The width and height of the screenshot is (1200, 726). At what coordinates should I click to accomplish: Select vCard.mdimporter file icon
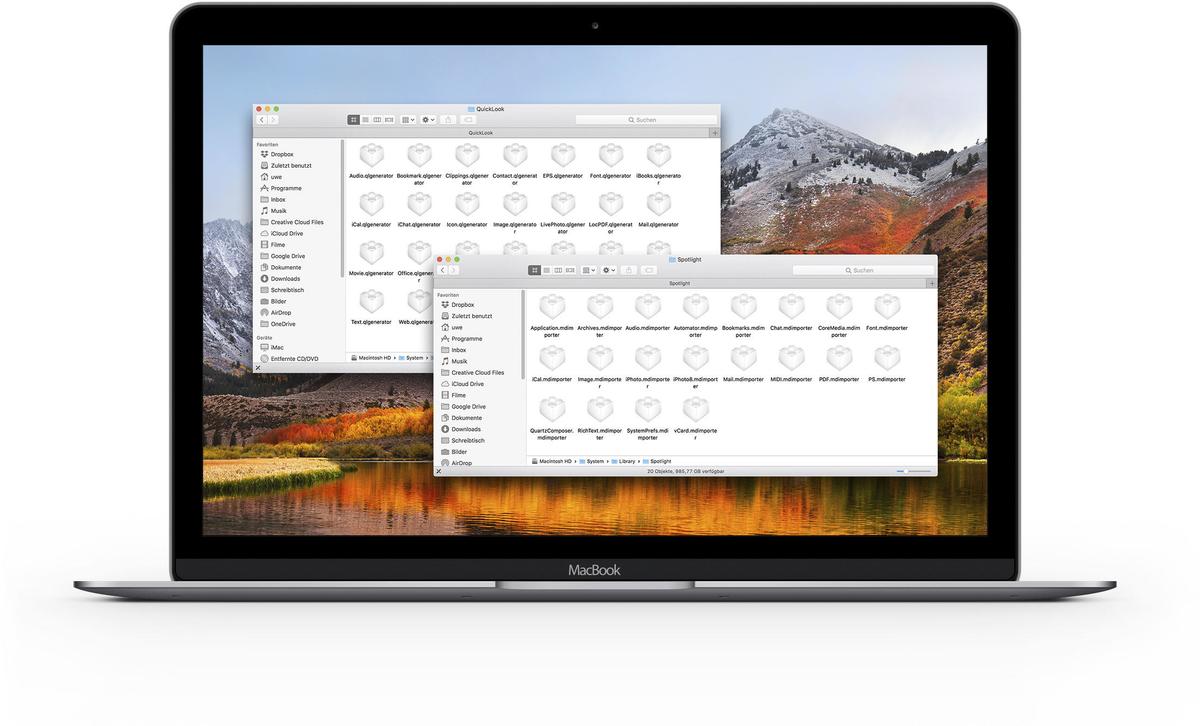(x=696, y=410)
